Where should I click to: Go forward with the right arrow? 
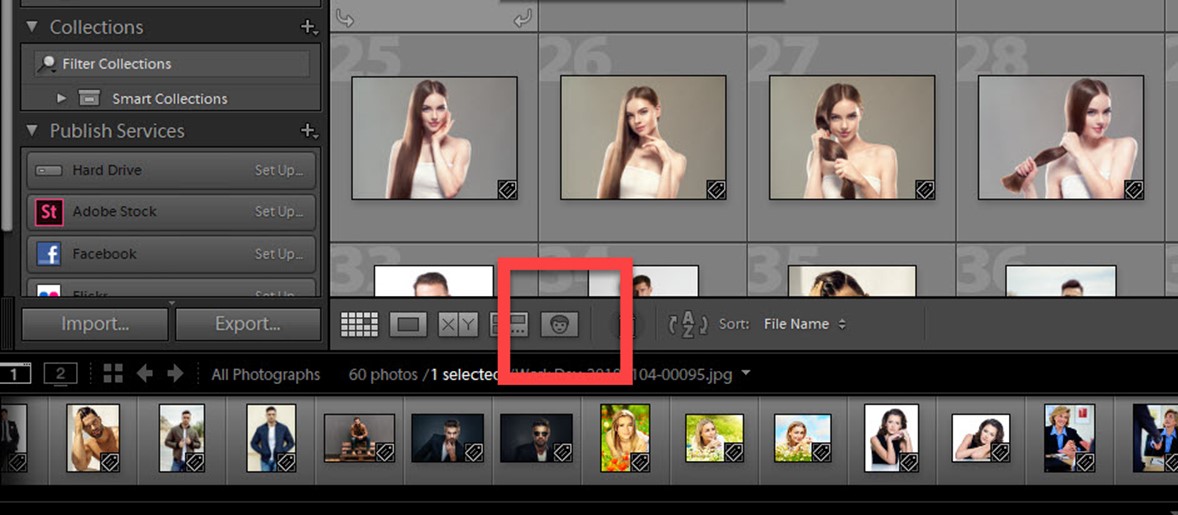pos(176,374)
